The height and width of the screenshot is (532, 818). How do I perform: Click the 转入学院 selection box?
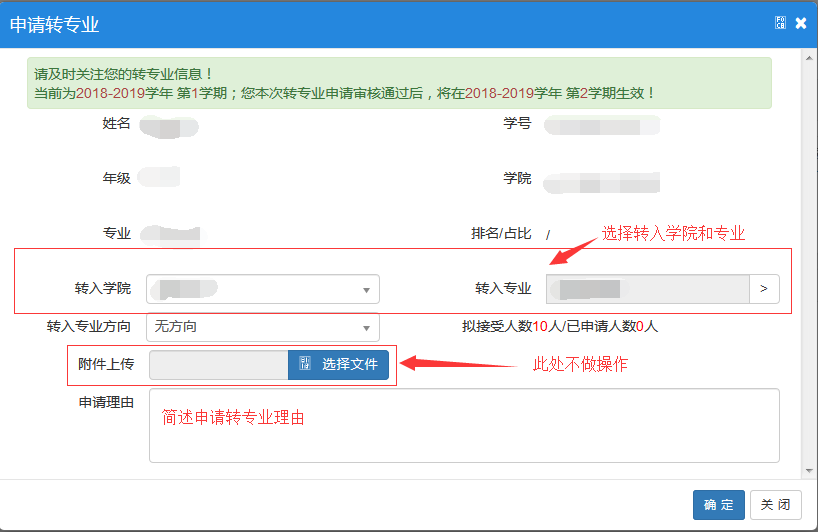tap(255, 289)
